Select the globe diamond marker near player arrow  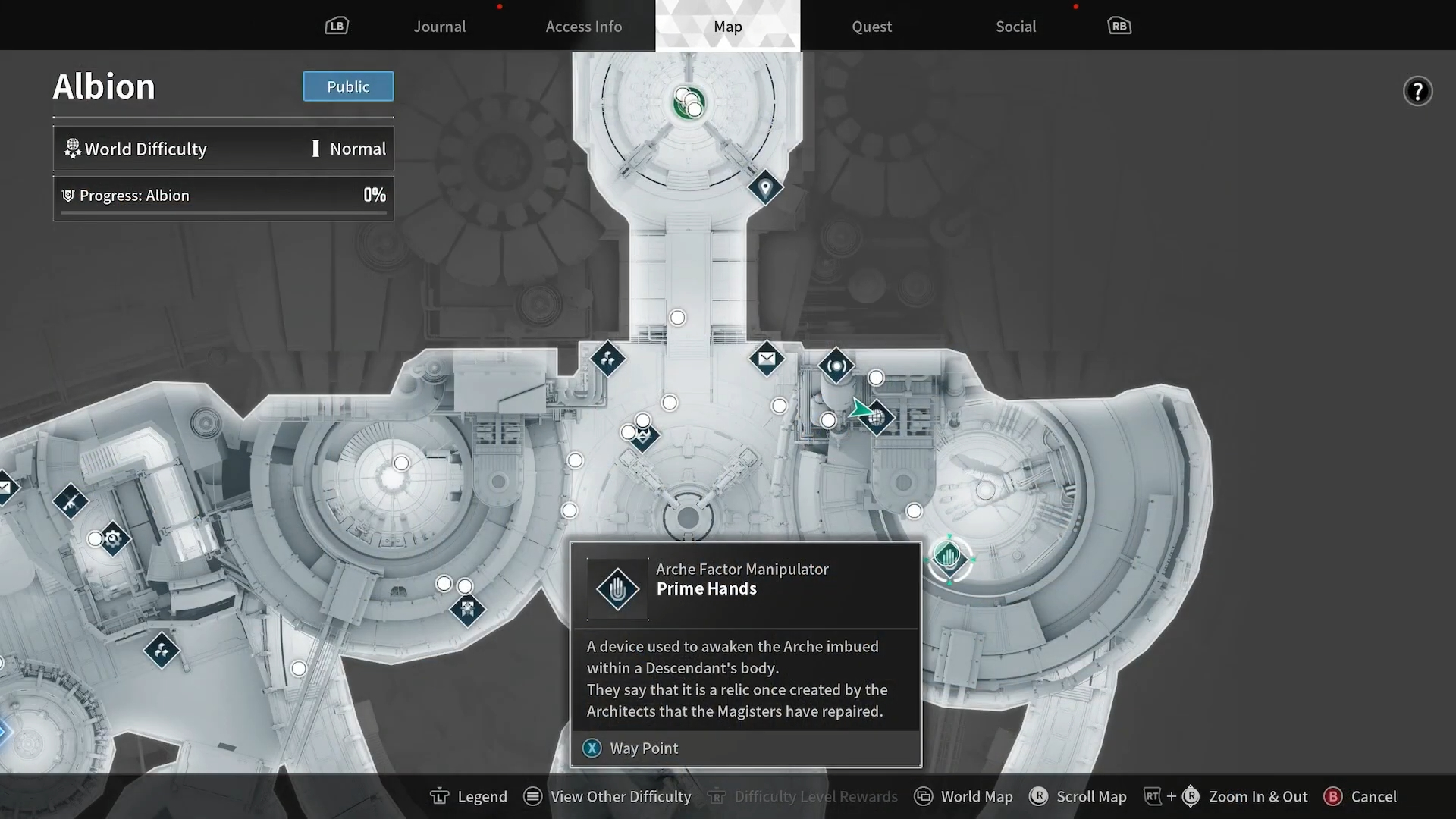click(x=877, y=417)
